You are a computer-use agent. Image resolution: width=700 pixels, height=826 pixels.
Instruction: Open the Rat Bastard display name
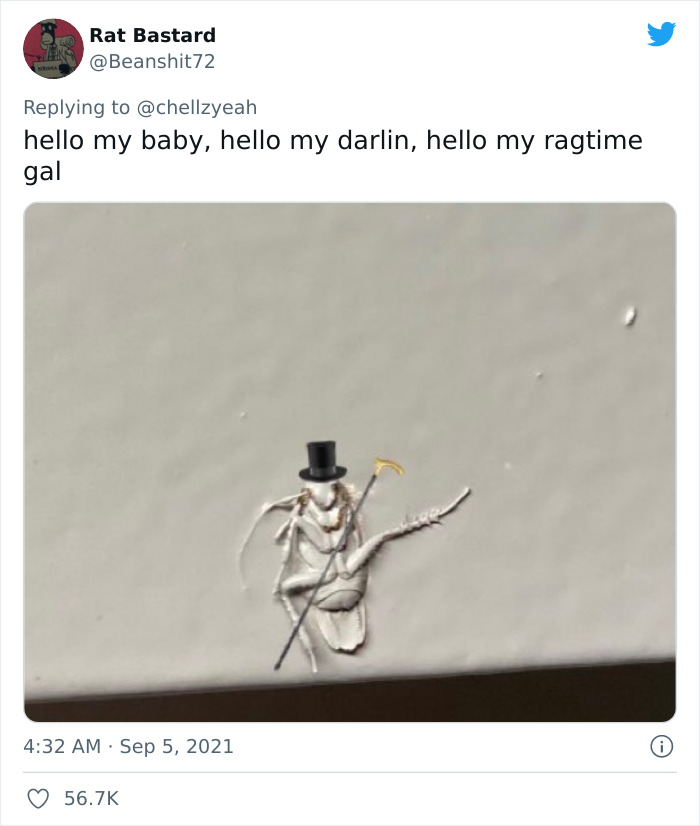click(152, 35)
